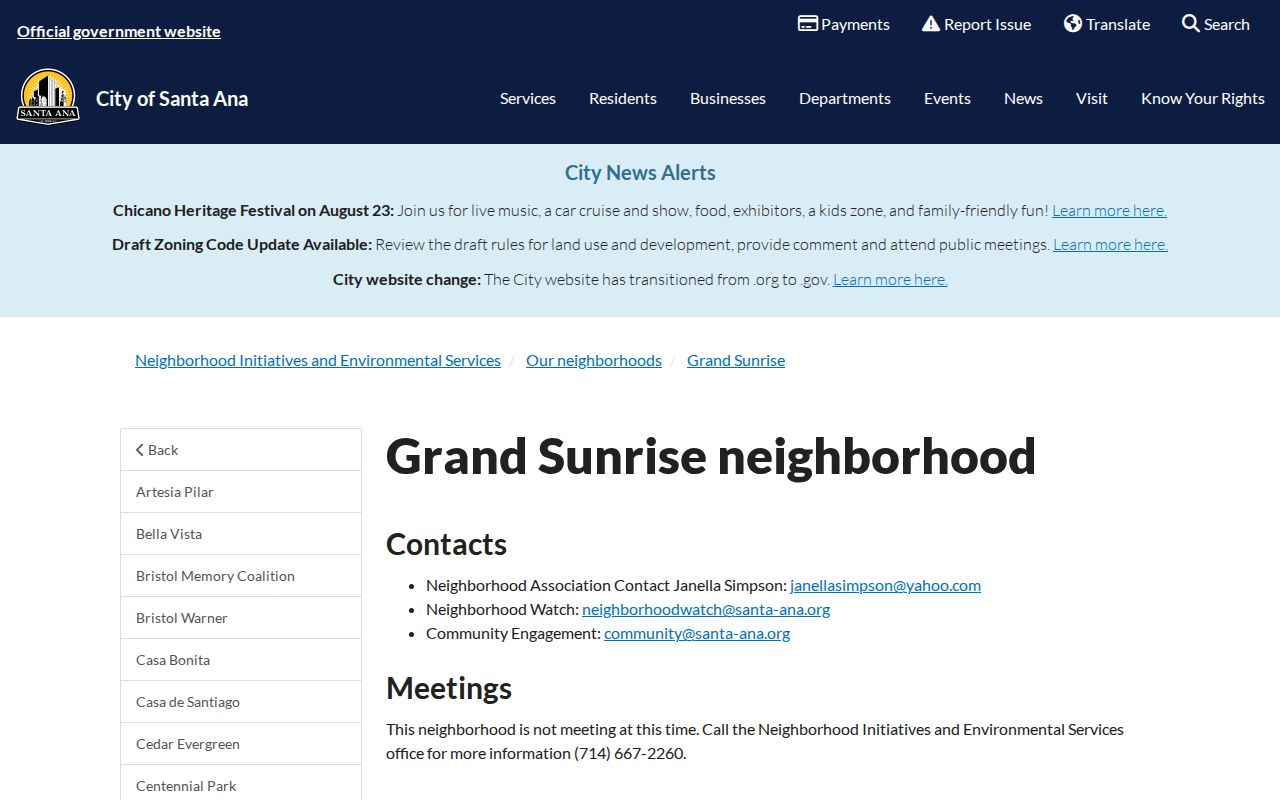This screenshot has height=800, width=1280.
Task: Open the Businesses menu
Action: 728,98
